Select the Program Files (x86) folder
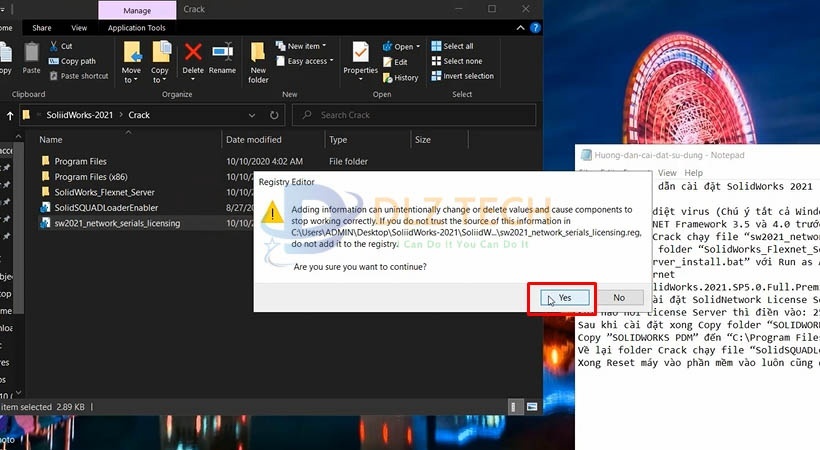This screenshot has width=820, height=450. (x=90, y=177)
